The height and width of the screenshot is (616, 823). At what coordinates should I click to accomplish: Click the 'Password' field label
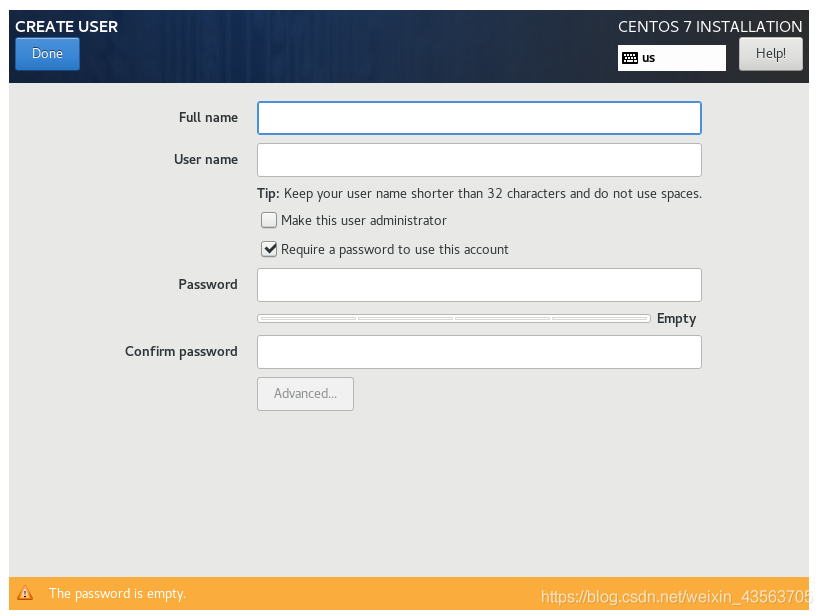coord(208,284)
